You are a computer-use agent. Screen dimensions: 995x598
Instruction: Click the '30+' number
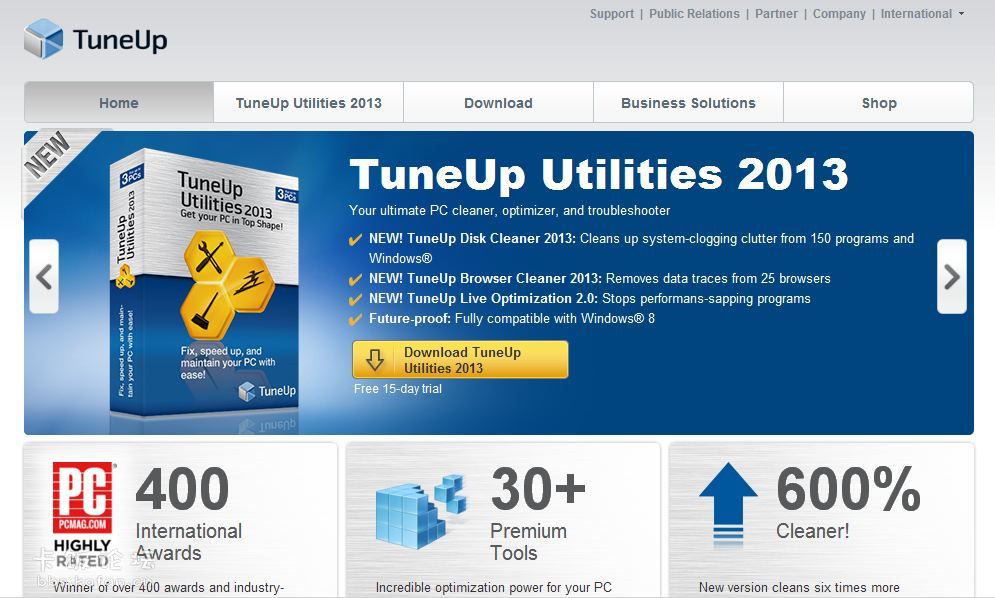click(x=538, y=488)
